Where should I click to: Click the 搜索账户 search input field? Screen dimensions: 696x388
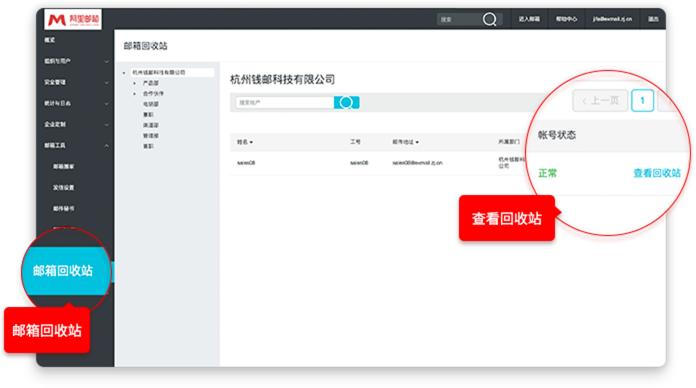[285, 103]
